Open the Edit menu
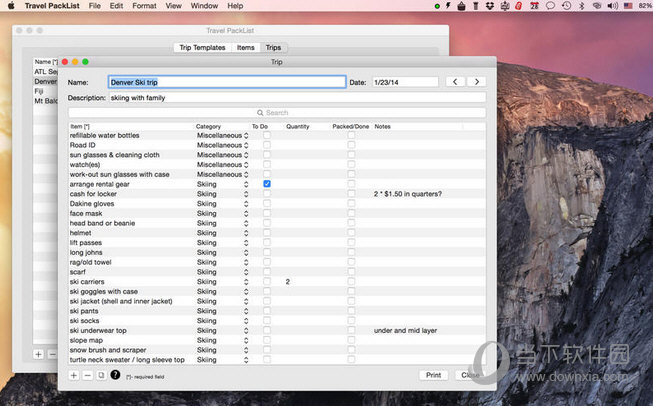This screenshot has width=653, height=406. 116,6
